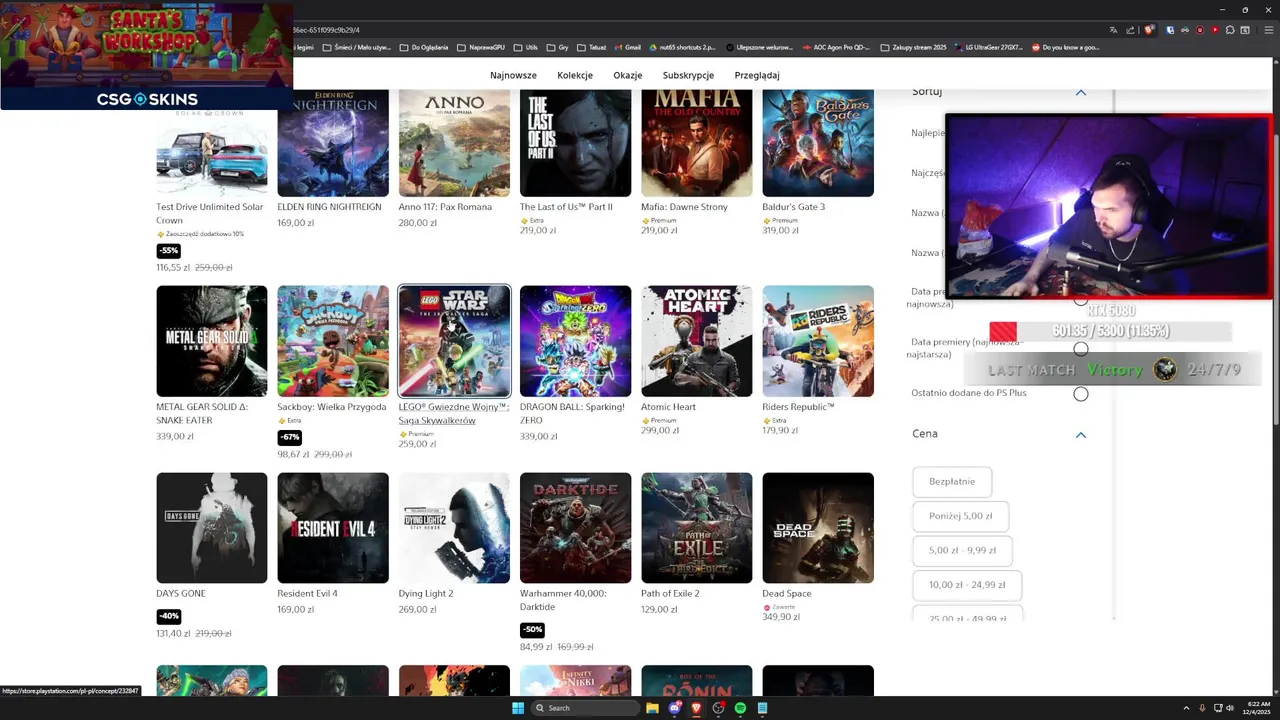Open Mafia: Dawne Strony title link
Screen dimensions: 1280x720
click(x=684, y=207)
